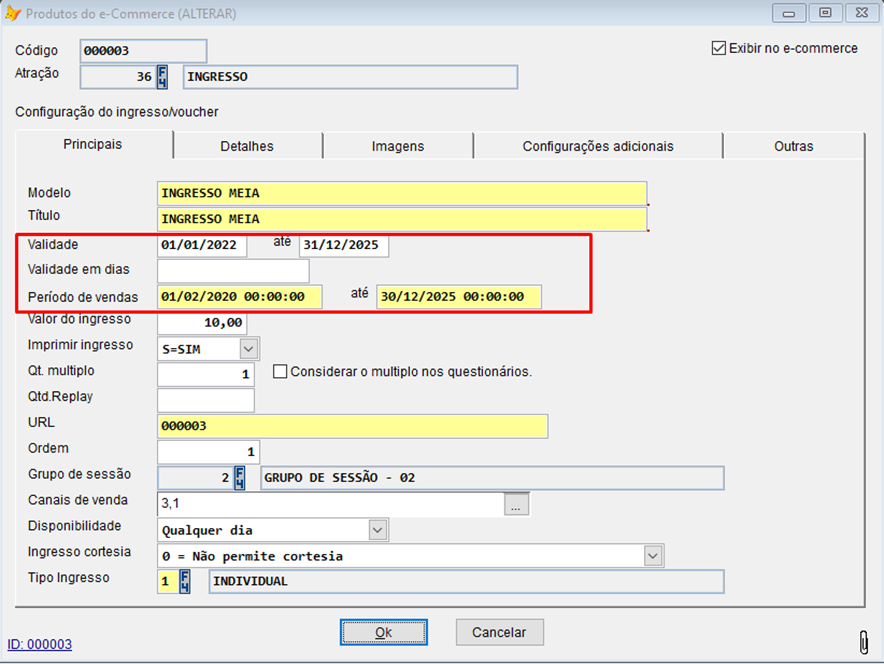
Task: Open the Disponibilidade dropdown
Action: tap(377, 530)
